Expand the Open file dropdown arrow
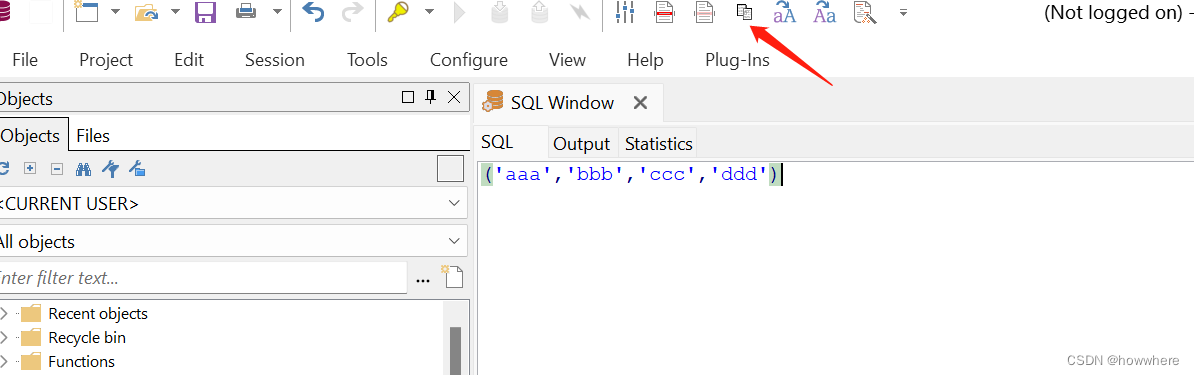1194x375 pixels. (175, 11)
